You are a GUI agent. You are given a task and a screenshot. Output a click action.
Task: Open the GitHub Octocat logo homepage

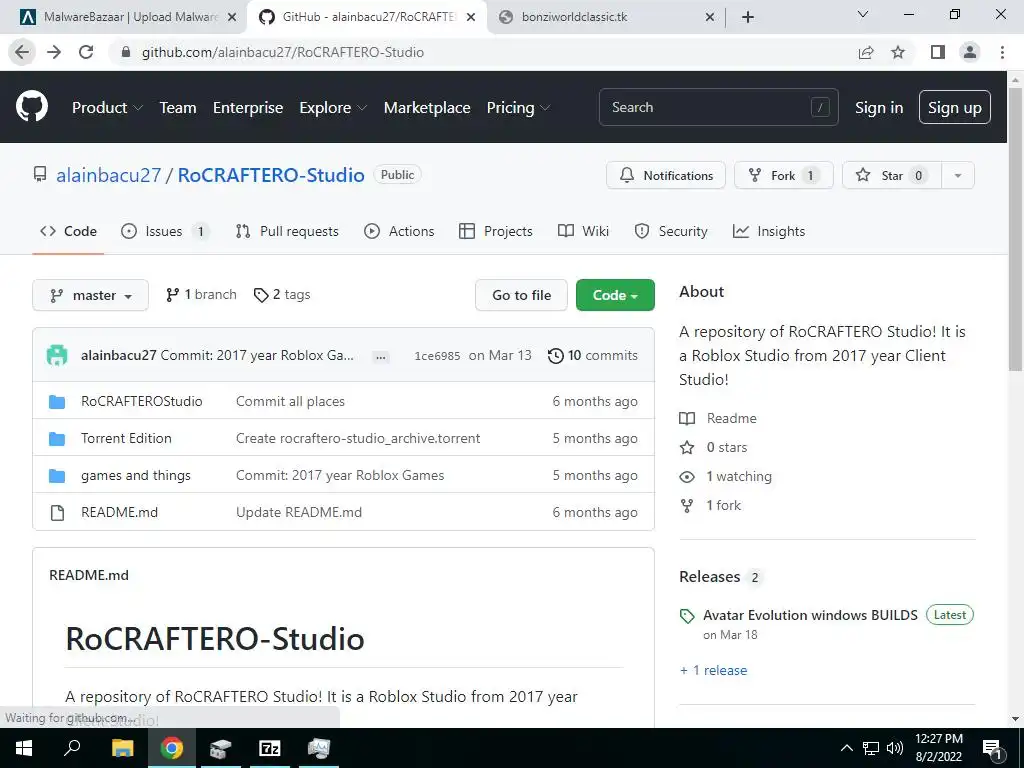32,107
